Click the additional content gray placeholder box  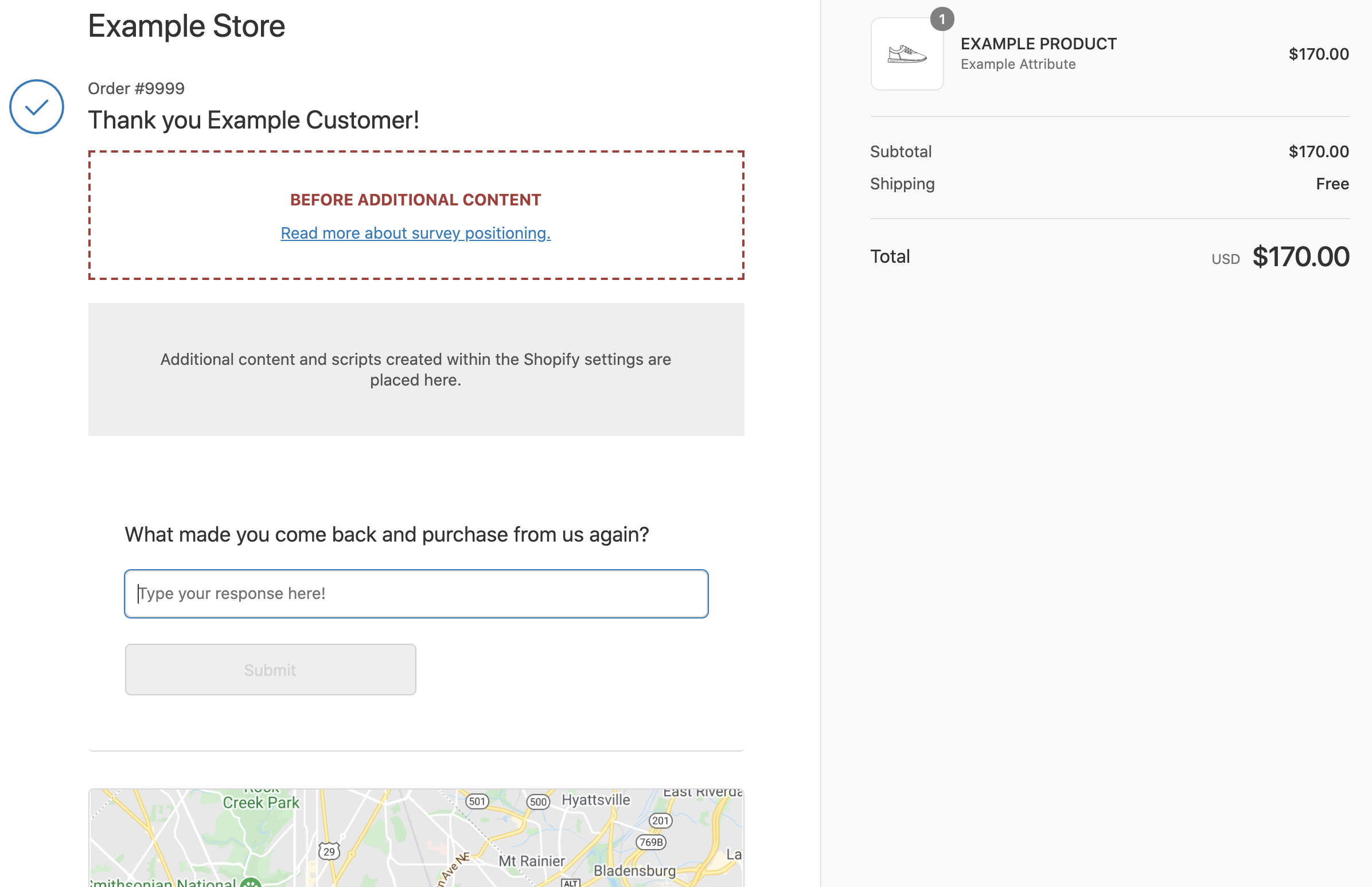(x=415, y=369)
